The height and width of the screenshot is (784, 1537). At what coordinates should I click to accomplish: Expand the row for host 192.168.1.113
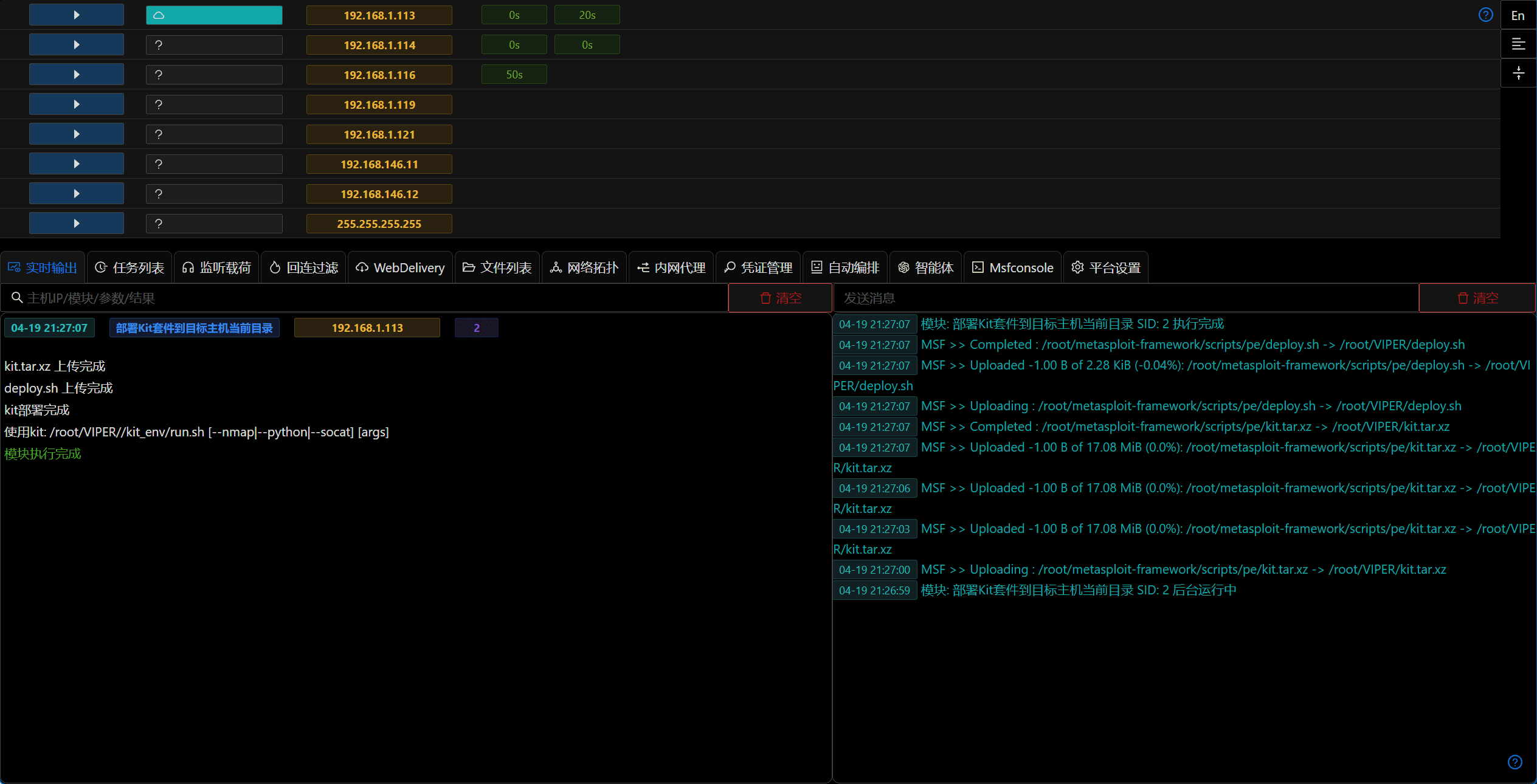click(77, 15)
